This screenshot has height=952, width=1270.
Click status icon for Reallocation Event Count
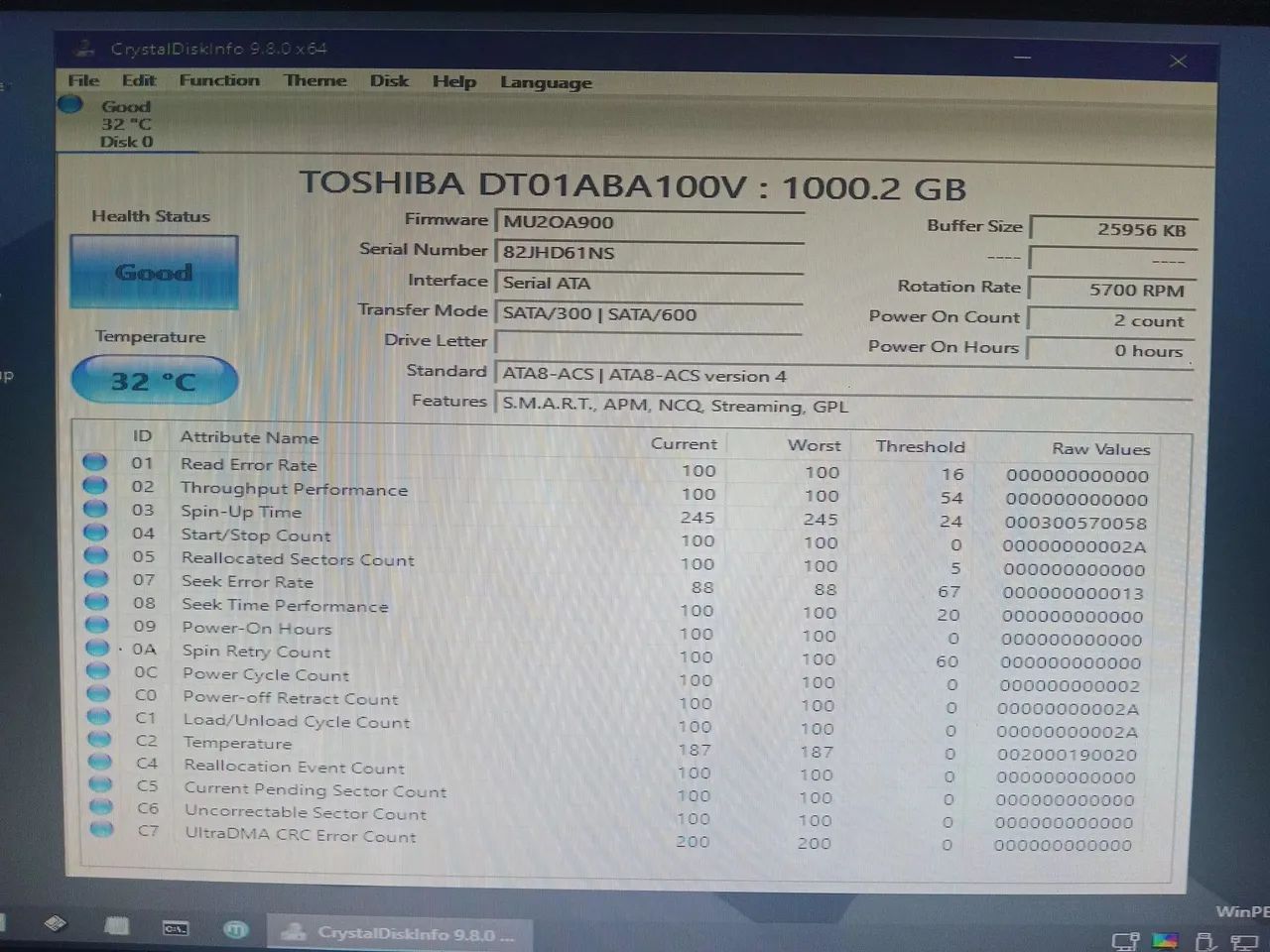pos(100,762)
